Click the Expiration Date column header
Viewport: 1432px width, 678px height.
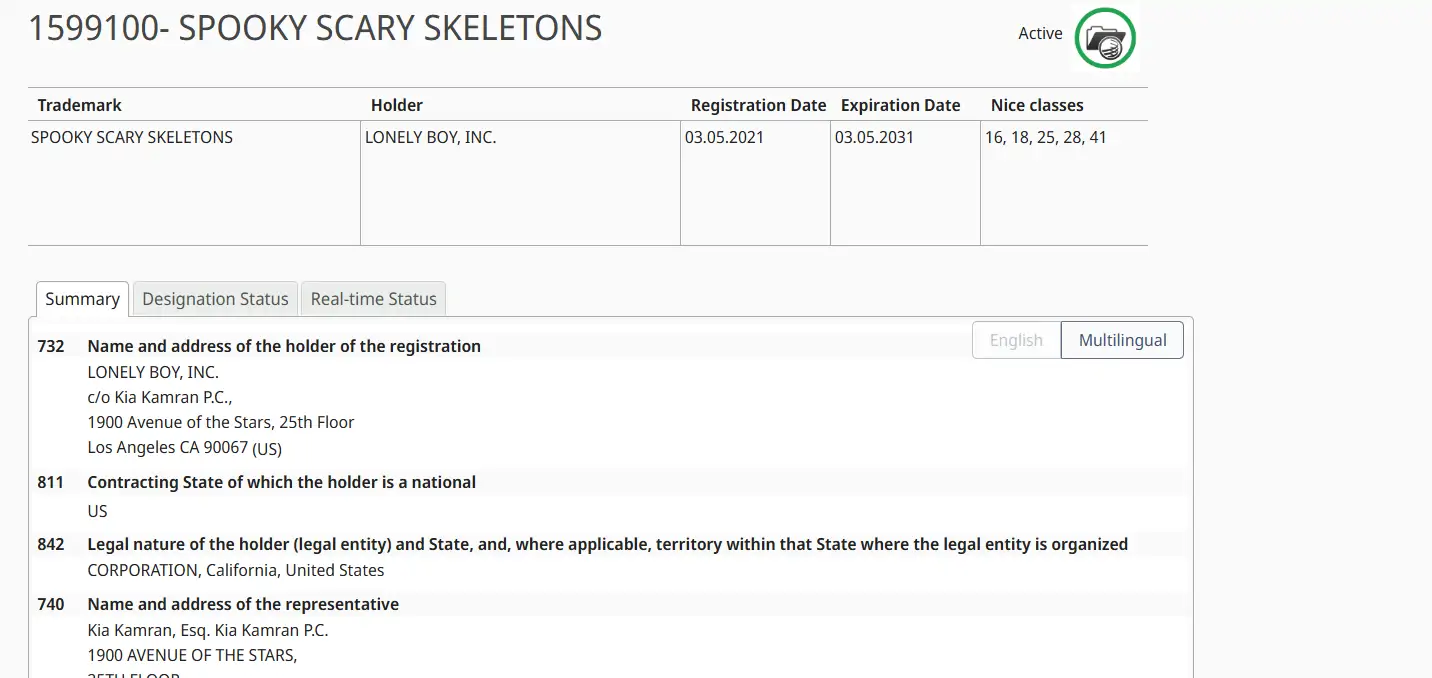[x=900, y=105]
